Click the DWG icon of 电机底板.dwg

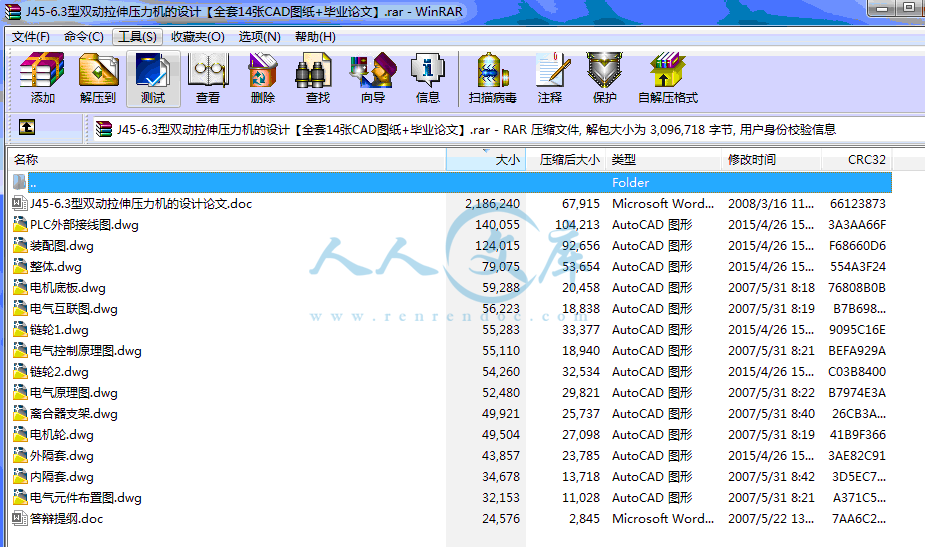tap(20, 287)
